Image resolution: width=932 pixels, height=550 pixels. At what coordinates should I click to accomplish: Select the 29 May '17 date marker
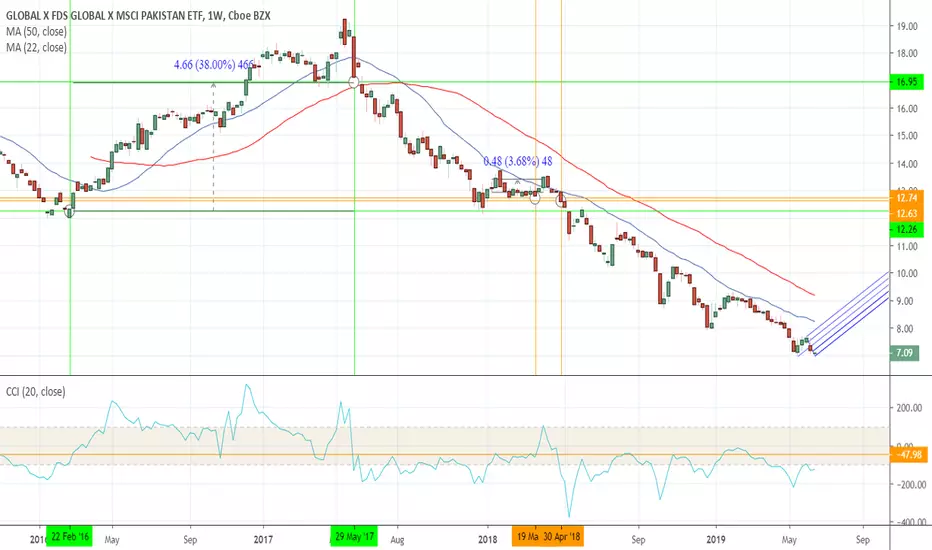354,537
